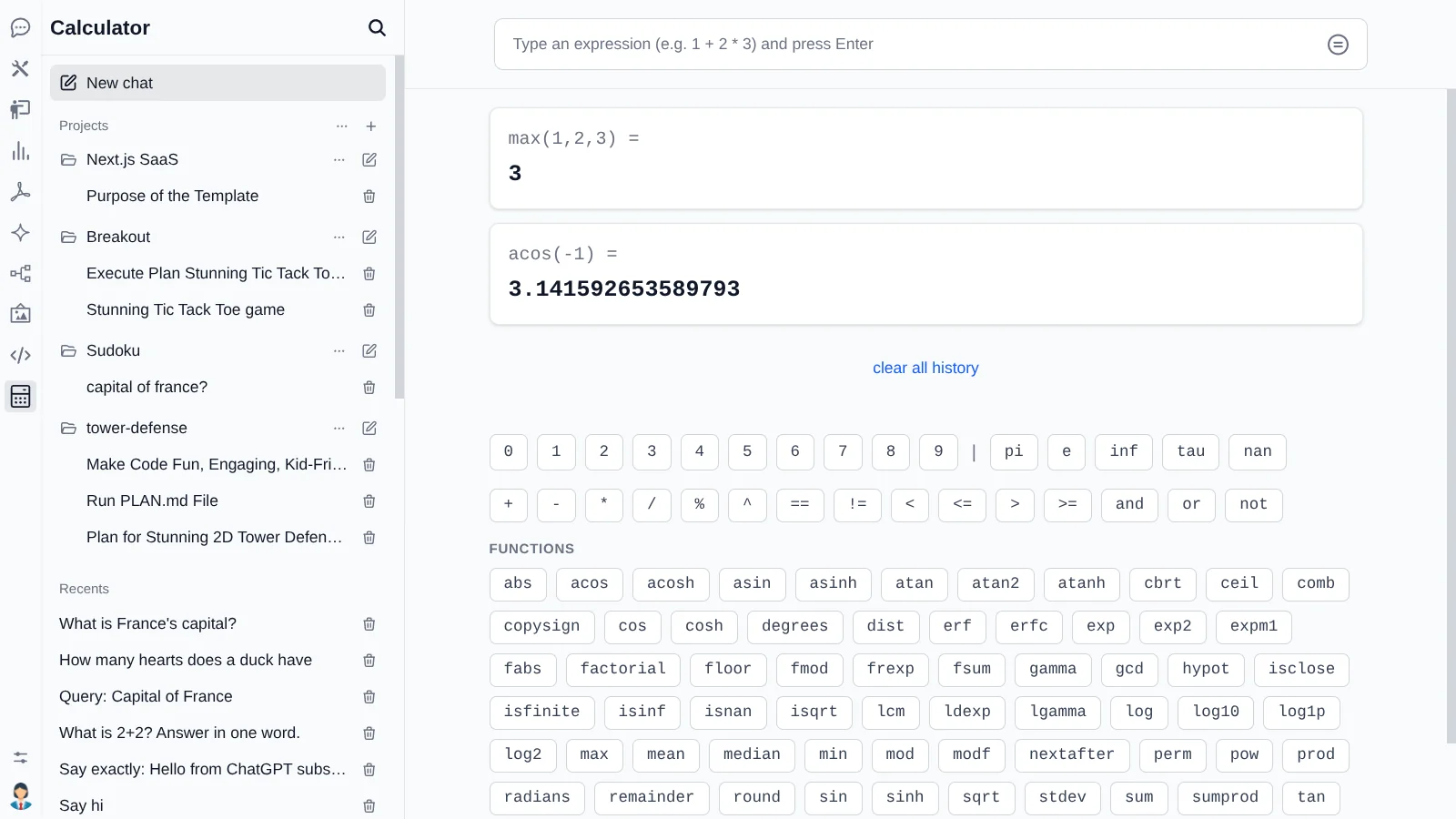Screen dimensions: 1456x819
Task: Click the expression input field
Action: tap(930, 45)
